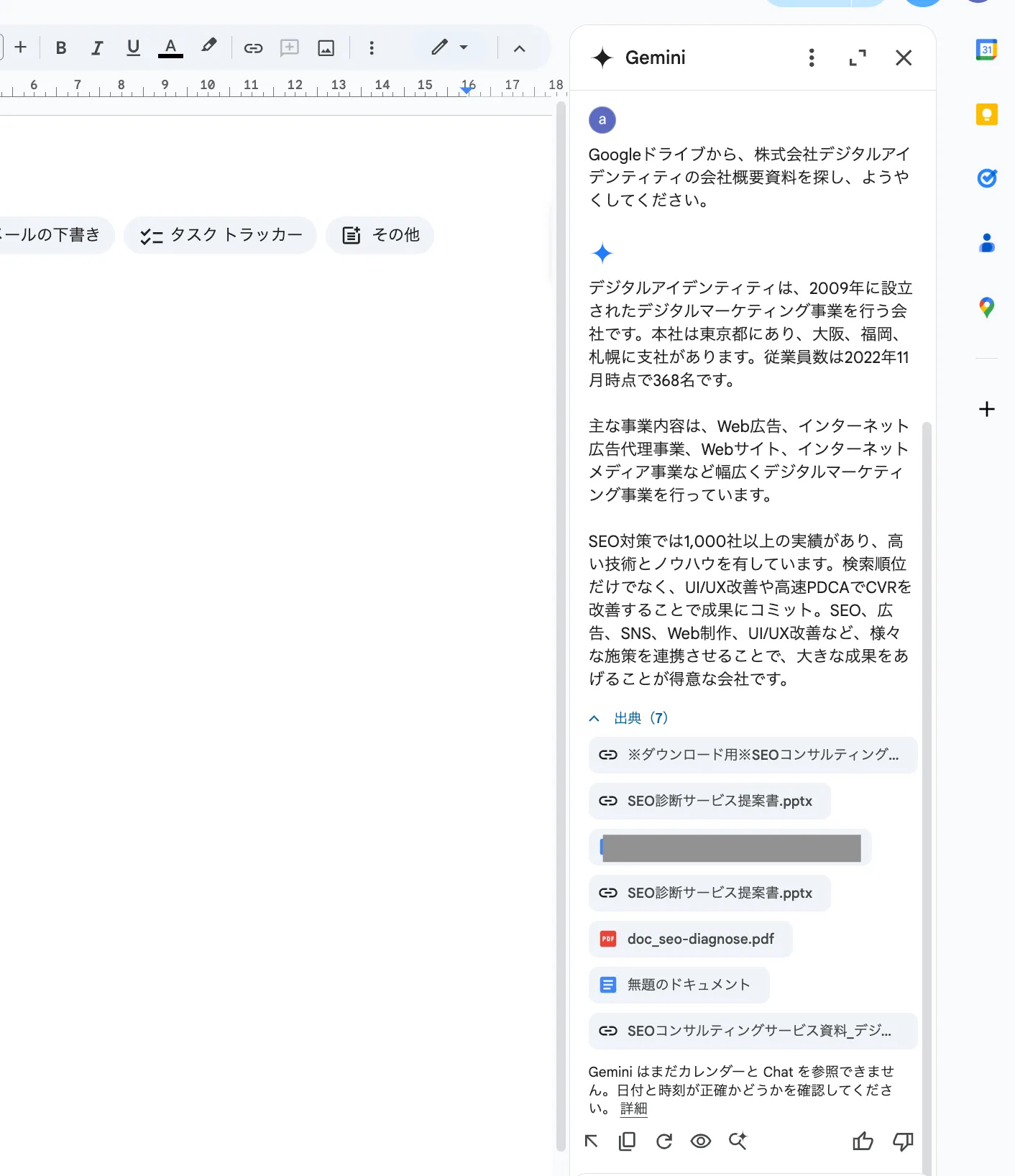Click the plus to get add-ons
Screen dimensions: 1015x1176
[986, 409]
